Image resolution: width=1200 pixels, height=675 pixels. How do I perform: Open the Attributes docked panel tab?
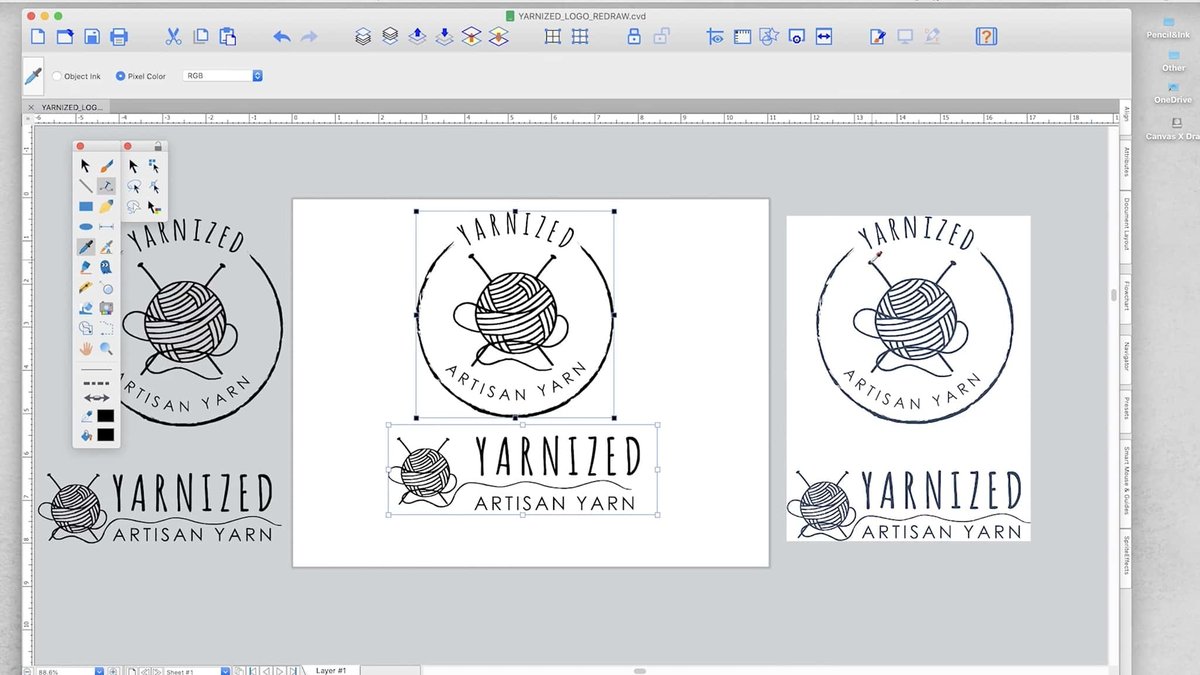(1126, 160)
